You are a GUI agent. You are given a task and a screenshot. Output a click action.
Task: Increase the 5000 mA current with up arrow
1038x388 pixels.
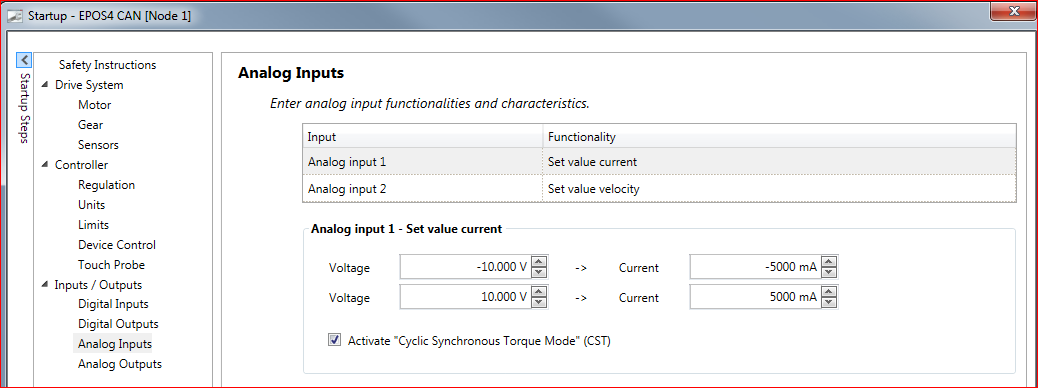[x=830, y=292]
